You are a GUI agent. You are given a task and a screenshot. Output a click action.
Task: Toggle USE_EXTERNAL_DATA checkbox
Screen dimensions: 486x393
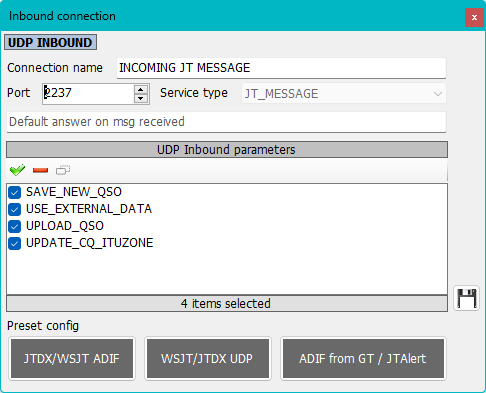[15, 209]
